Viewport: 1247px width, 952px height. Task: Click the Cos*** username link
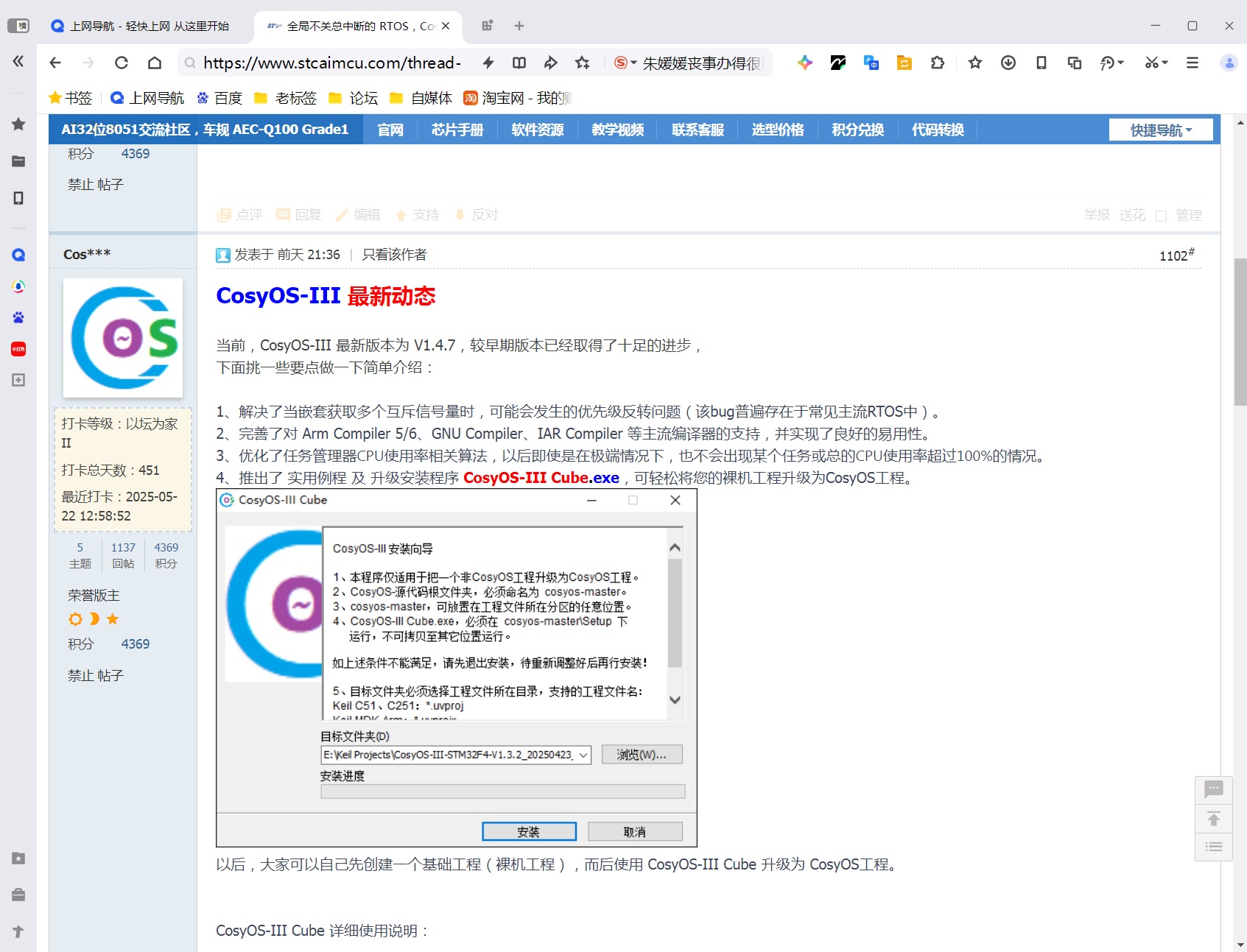coord(87,254)
